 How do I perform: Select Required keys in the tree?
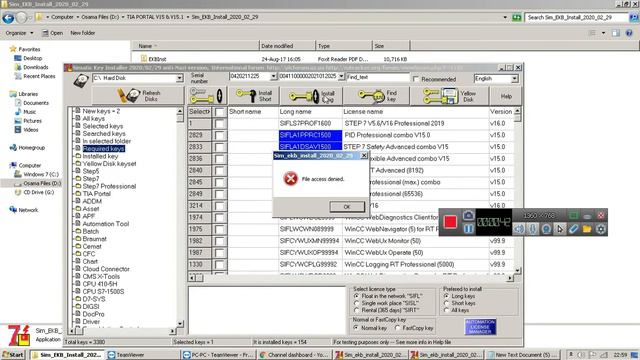[x=103, y=149]
